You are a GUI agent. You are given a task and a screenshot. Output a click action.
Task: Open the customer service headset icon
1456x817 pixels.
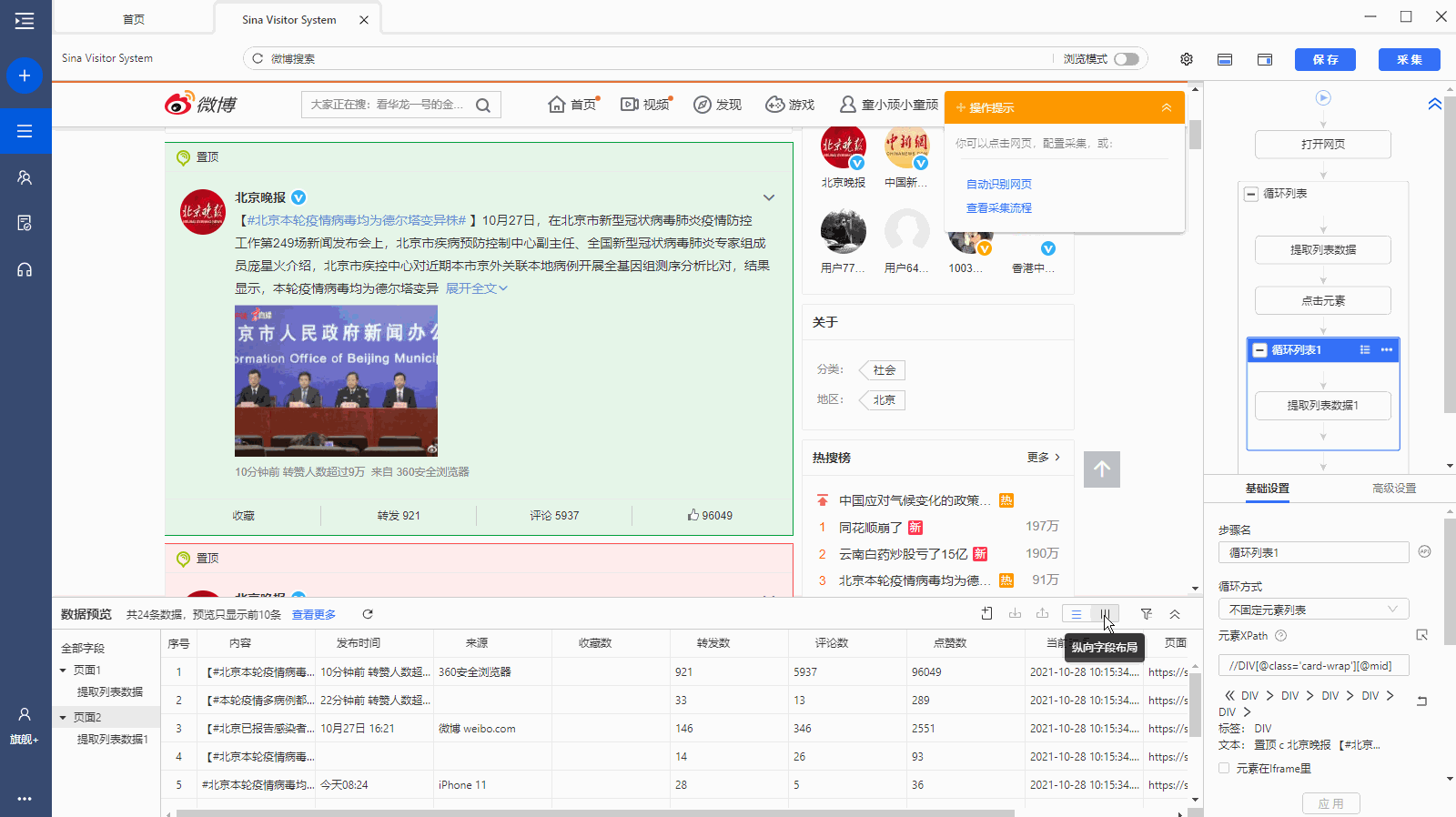point(25,269)
